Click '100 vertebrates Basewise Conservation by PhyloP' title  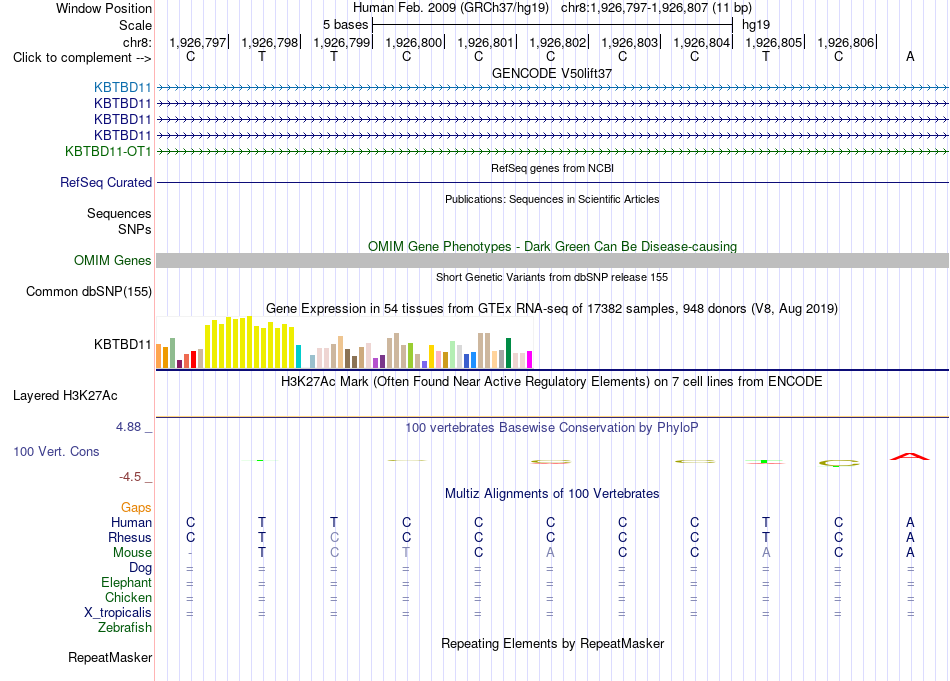pyautogui.click(x=552, y=428)
